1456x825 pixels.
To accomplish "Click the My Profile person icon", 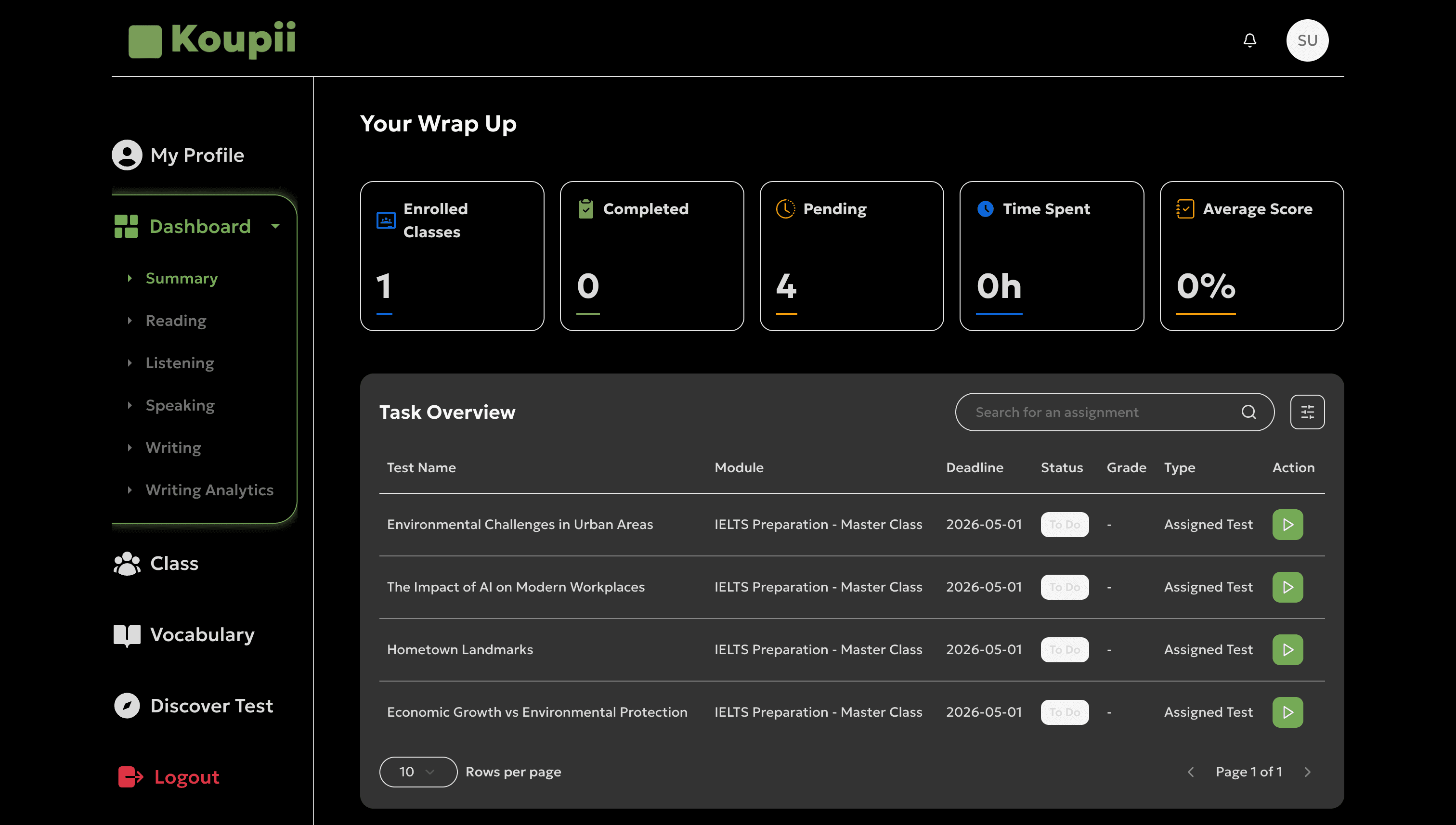I will [126, 155].
